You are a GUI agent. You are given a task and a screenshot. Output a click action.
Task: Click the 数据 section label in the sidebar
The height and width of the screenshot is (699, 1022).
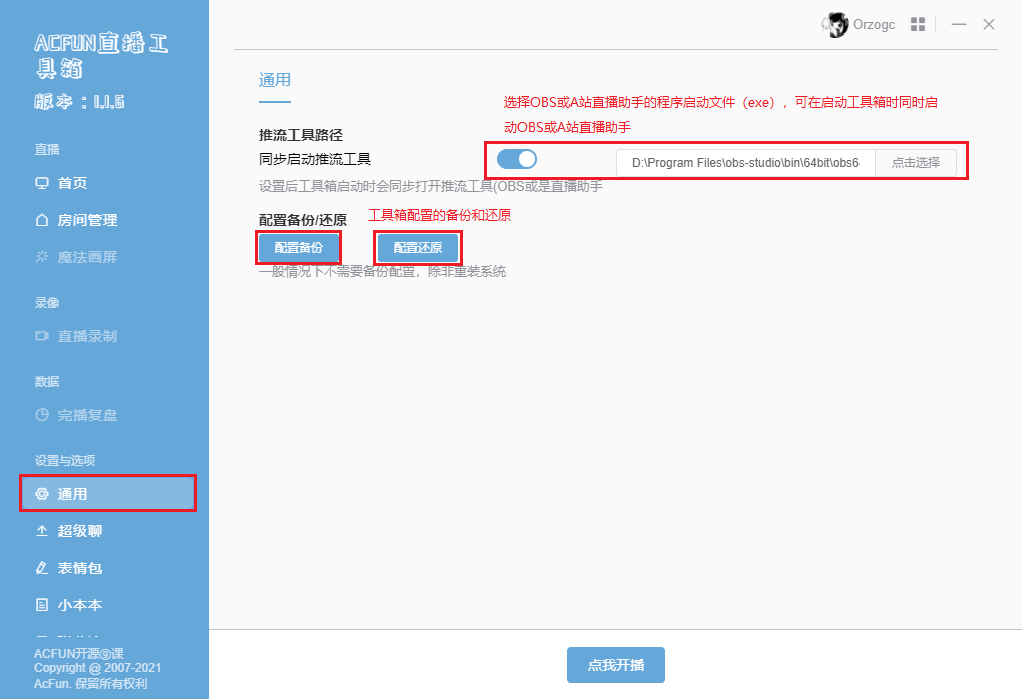coord(47,381)
